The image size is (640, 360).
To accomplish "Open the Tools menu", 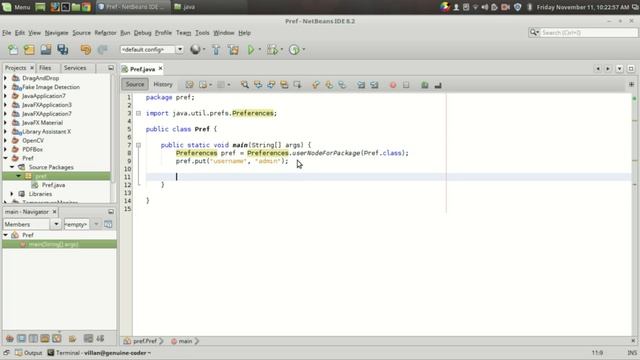I will click(202, 33).
